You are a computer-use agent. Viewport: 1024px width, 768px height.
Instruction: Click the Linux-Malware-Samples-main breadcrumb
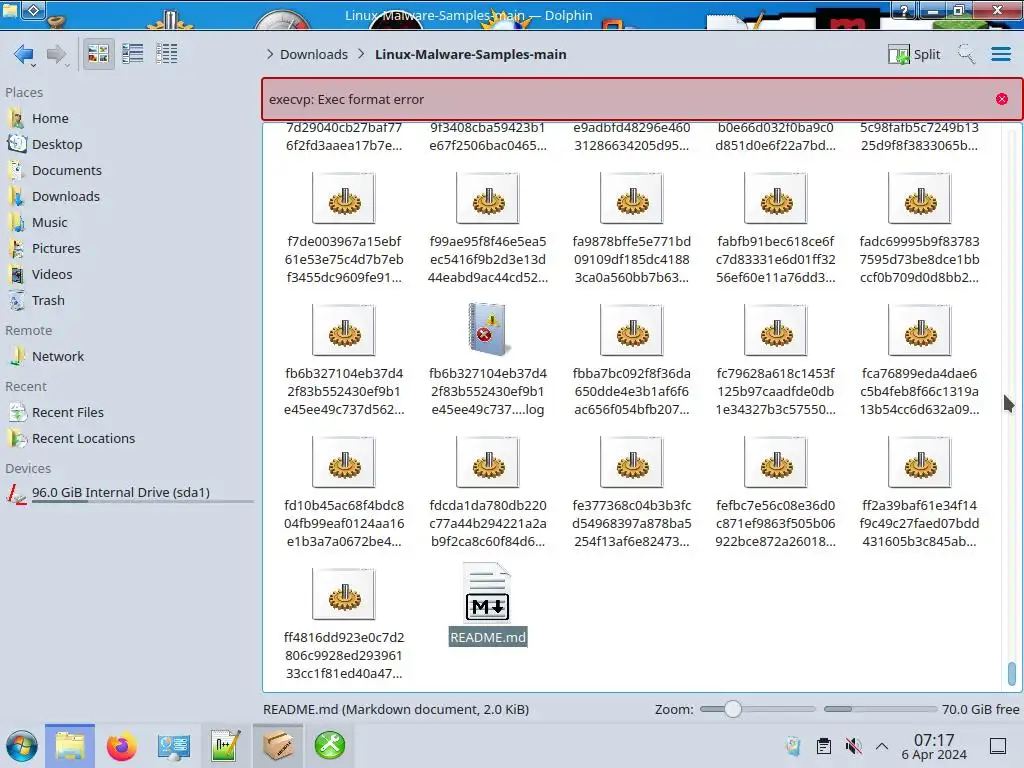pyautogui.click(x=470, y=54)
